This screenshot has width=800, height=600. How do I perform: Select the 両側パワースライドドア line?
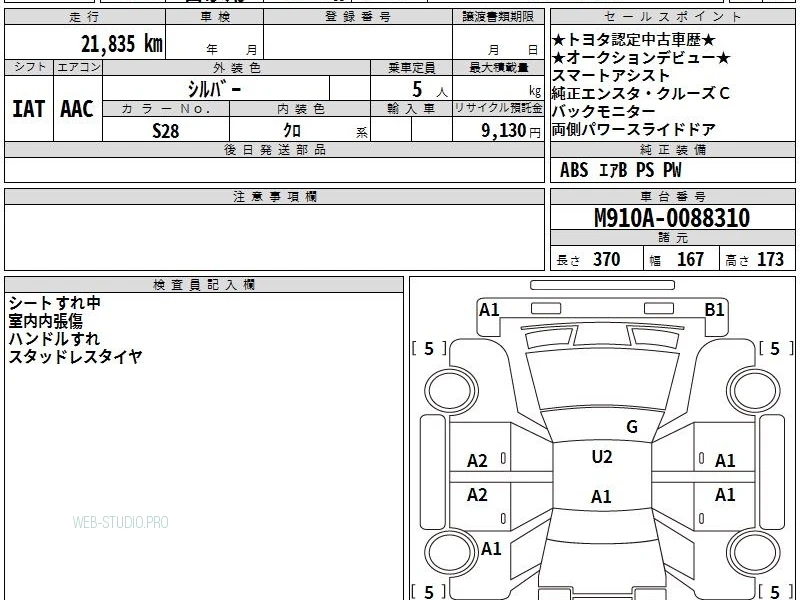(634, 130)
